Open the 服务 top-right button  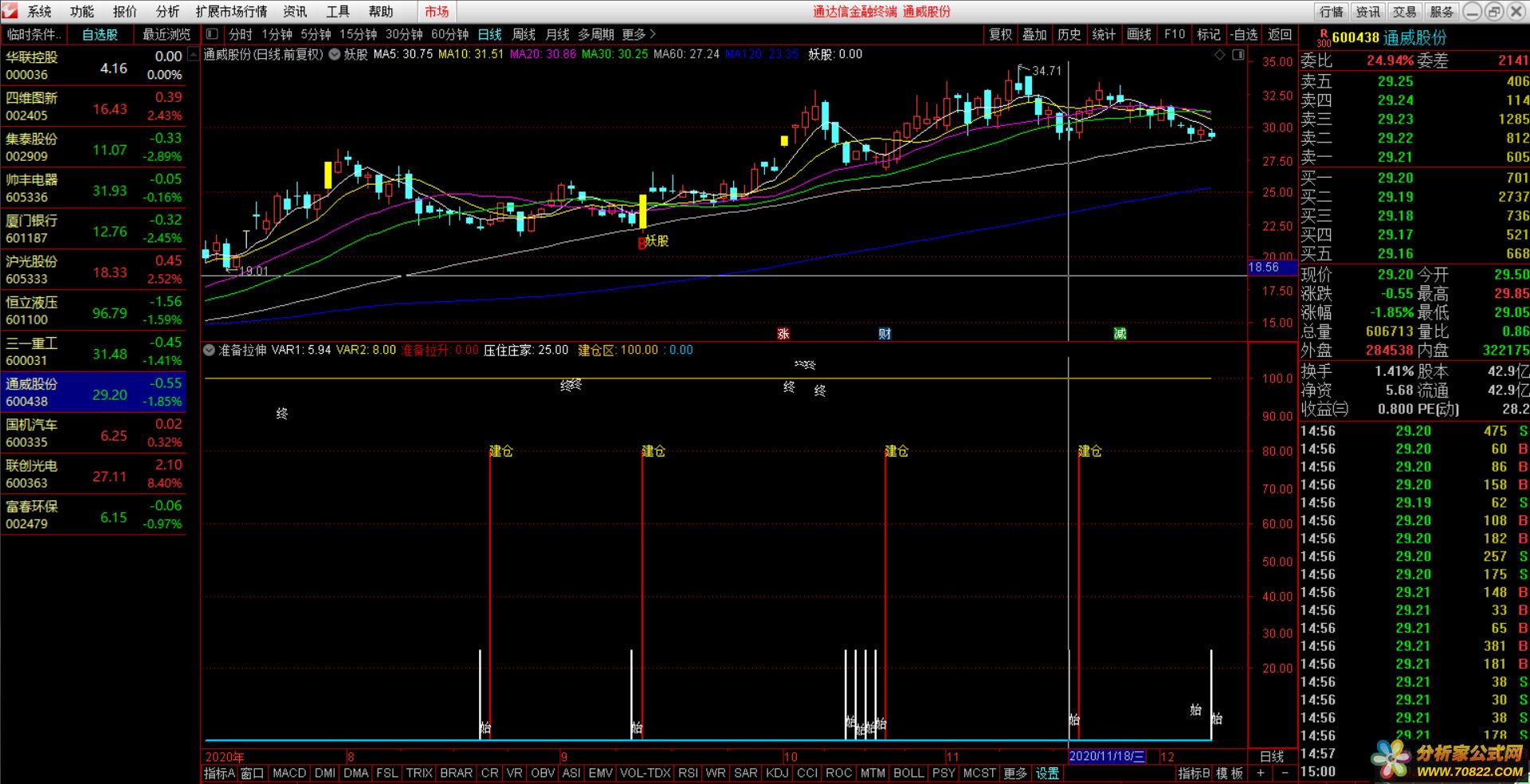[1441, 11]
